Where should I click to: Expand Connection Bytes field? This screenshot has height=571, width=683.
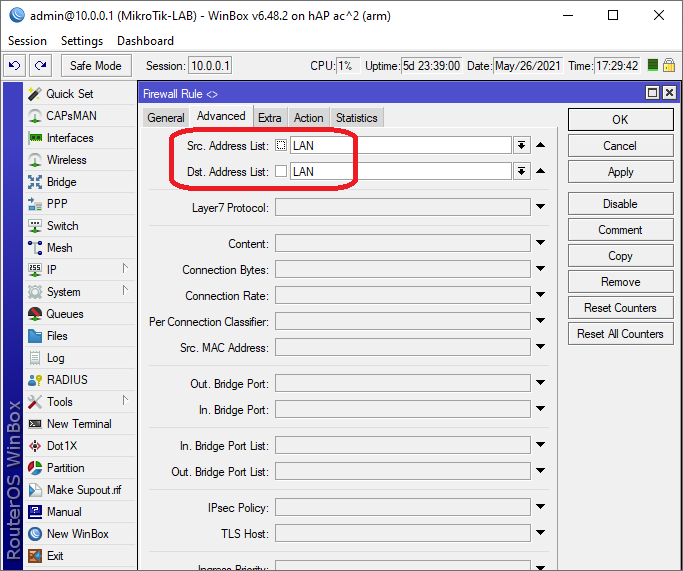541,269
